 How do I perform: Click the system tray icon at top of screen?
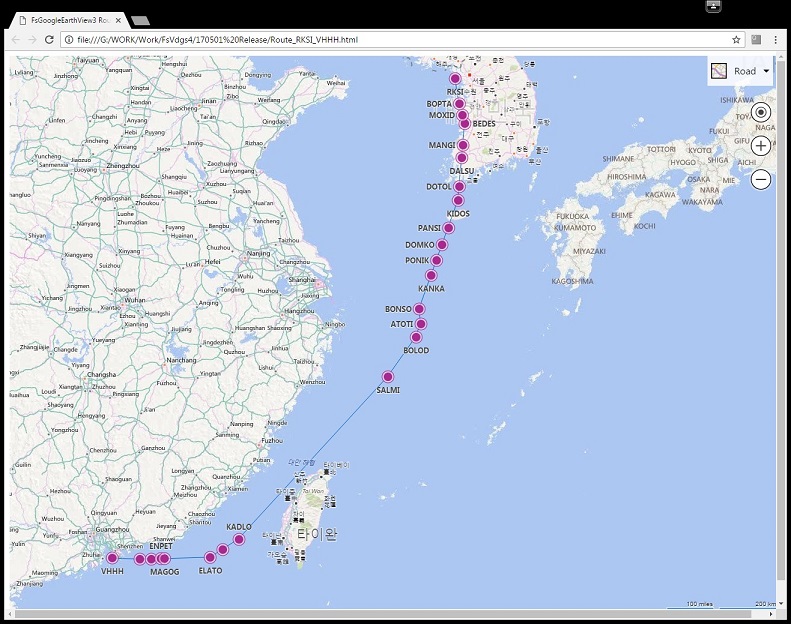(x=713, y=6)
